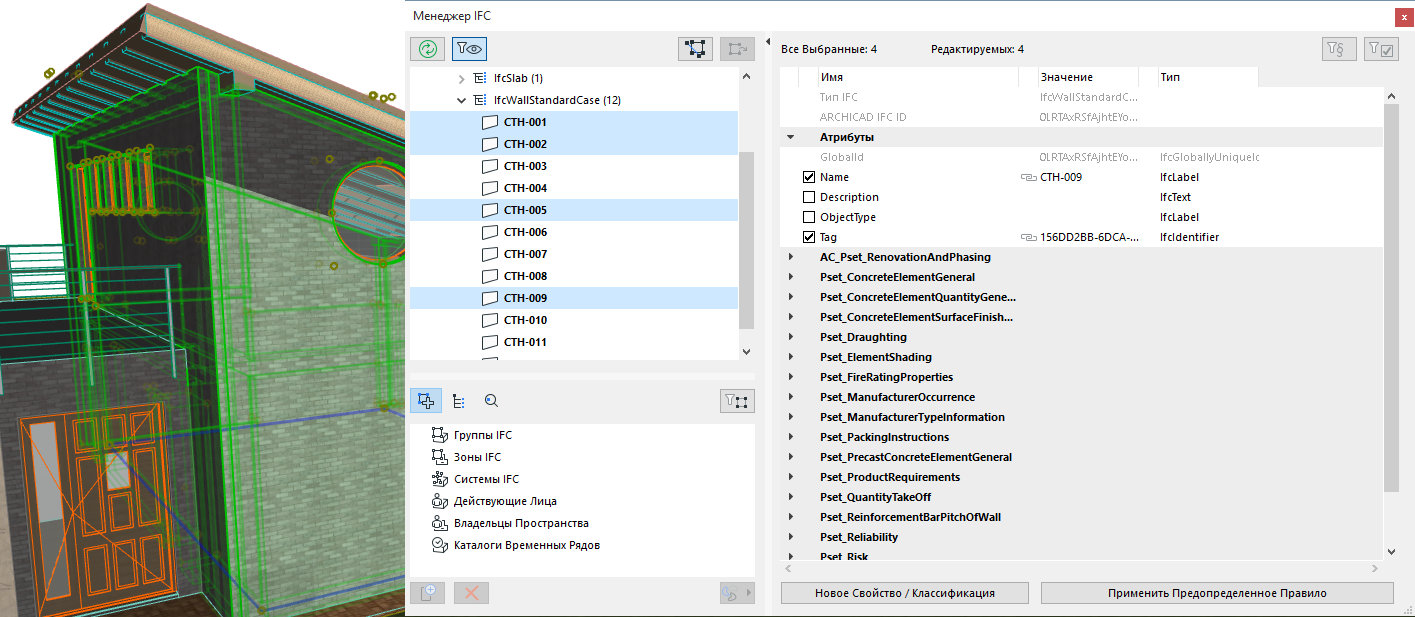Expand Pset_ElementShading property set
The width and height of the screenshot is (1415, 617).
790,357
